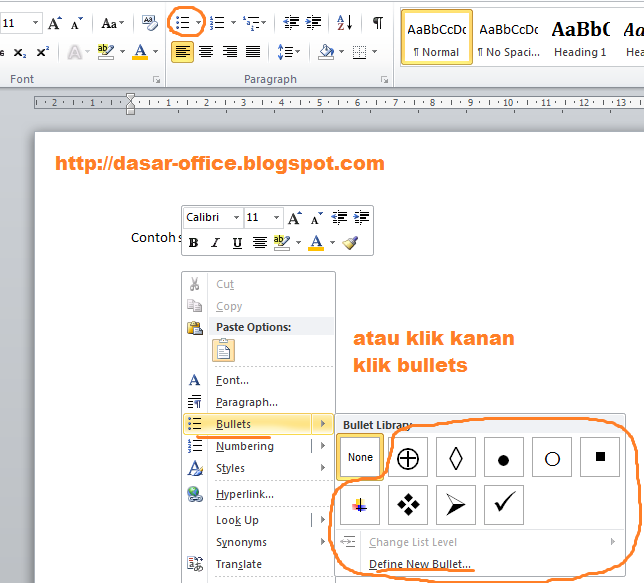Apply mini toolbar font color

tap(316, 242)
